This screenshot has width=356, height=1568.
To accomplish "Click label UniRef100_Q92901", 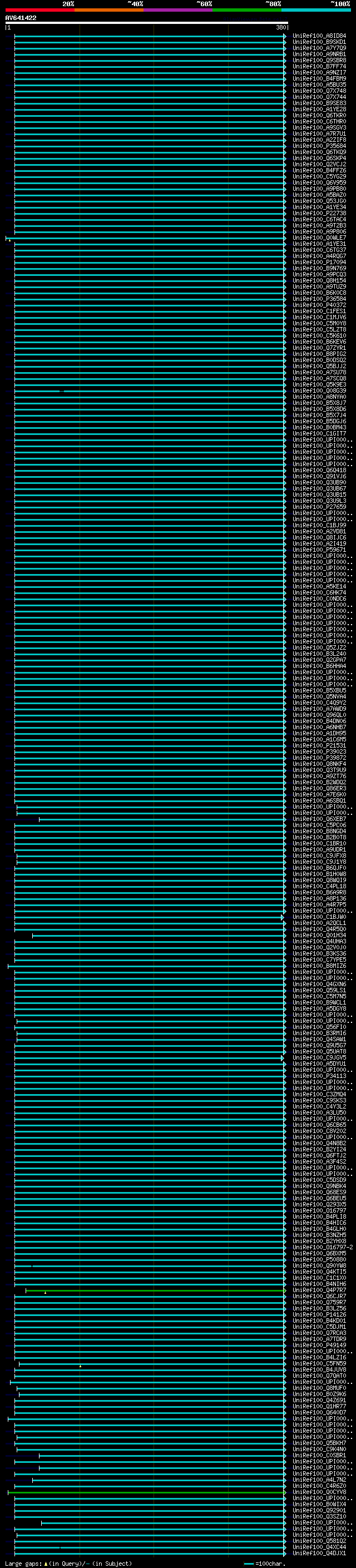I will 319,1511.
